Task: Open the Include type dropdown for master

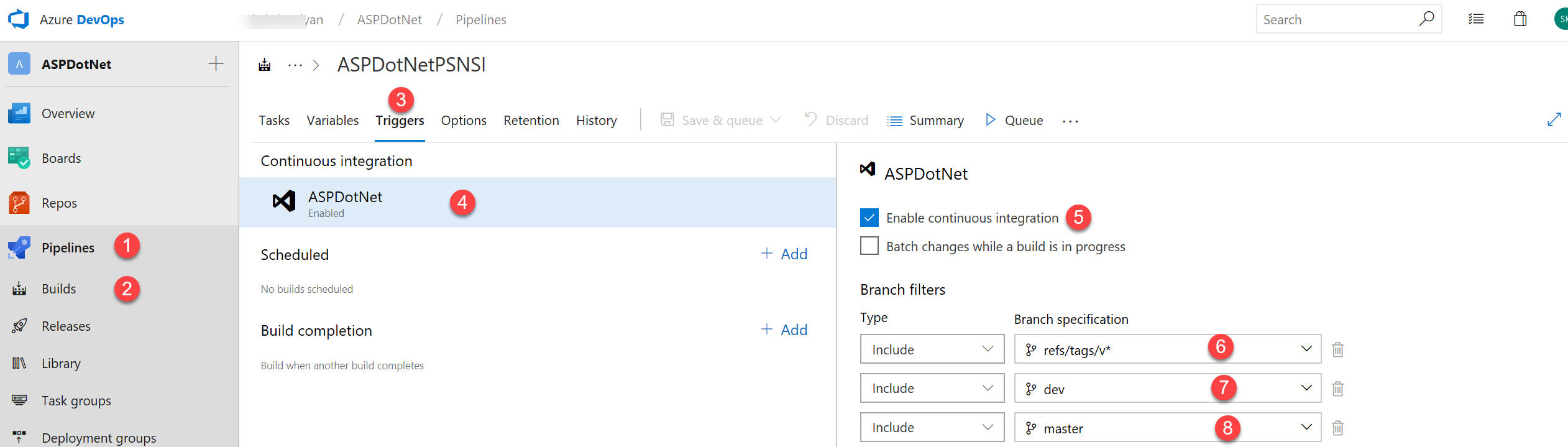Action: click(932, 427)
